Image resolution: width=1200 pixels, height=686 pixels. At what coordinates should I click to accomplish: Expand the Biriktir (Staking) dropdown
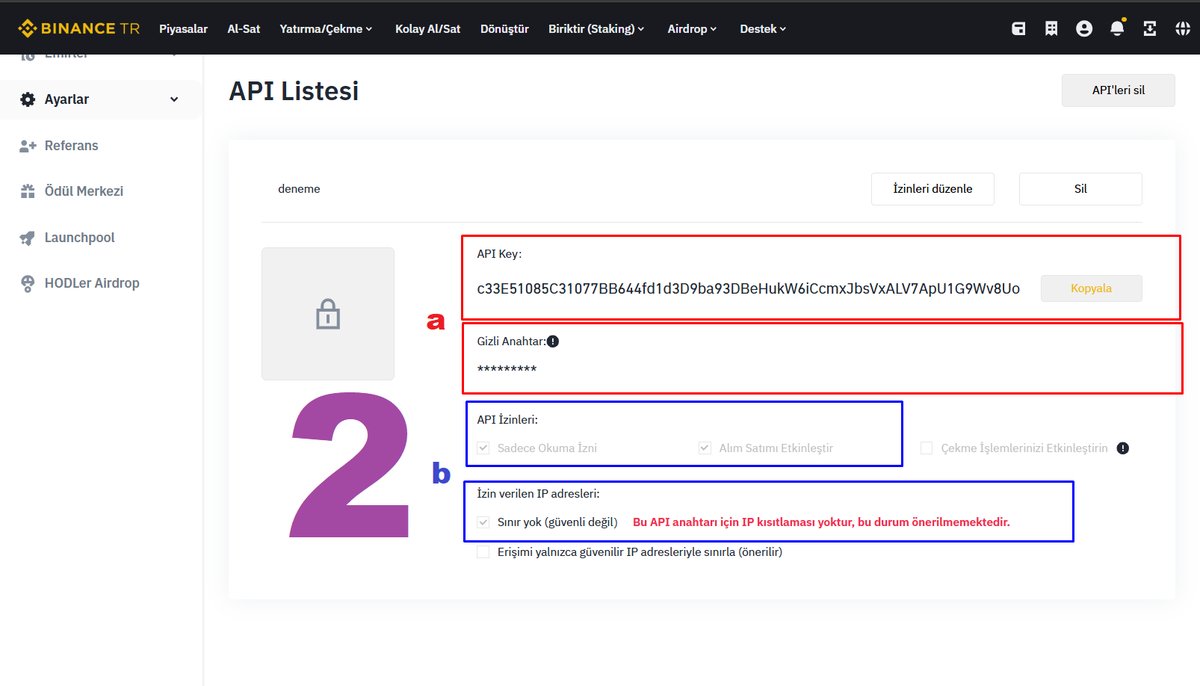pyautogui.click(x=597, y=29)
